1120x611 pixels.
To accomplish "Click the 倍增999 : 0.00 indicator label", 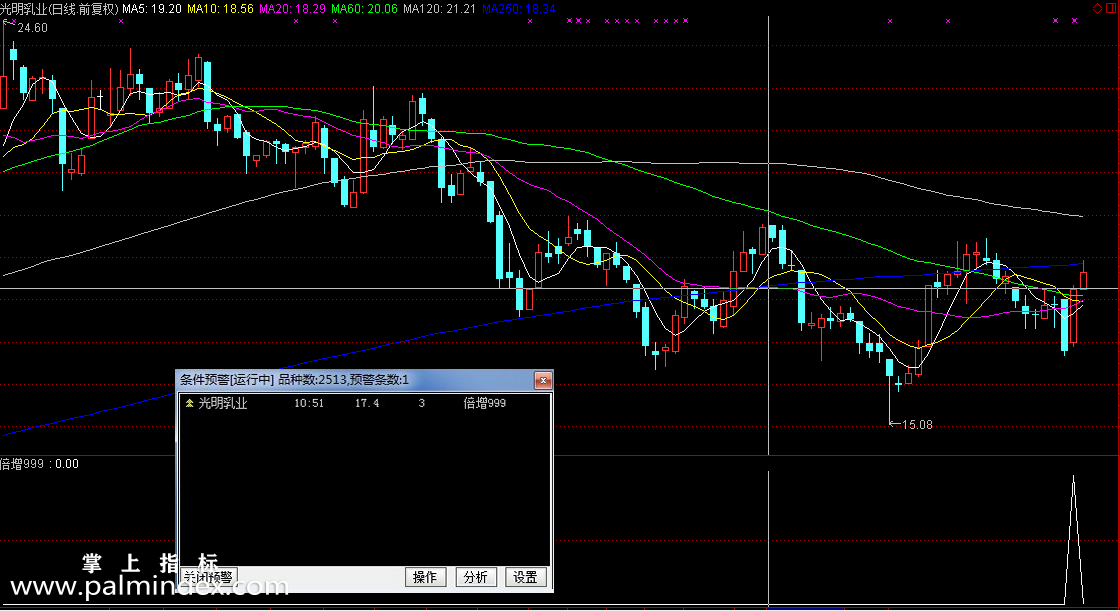I will pyautogui.click(x=39, y=464).
